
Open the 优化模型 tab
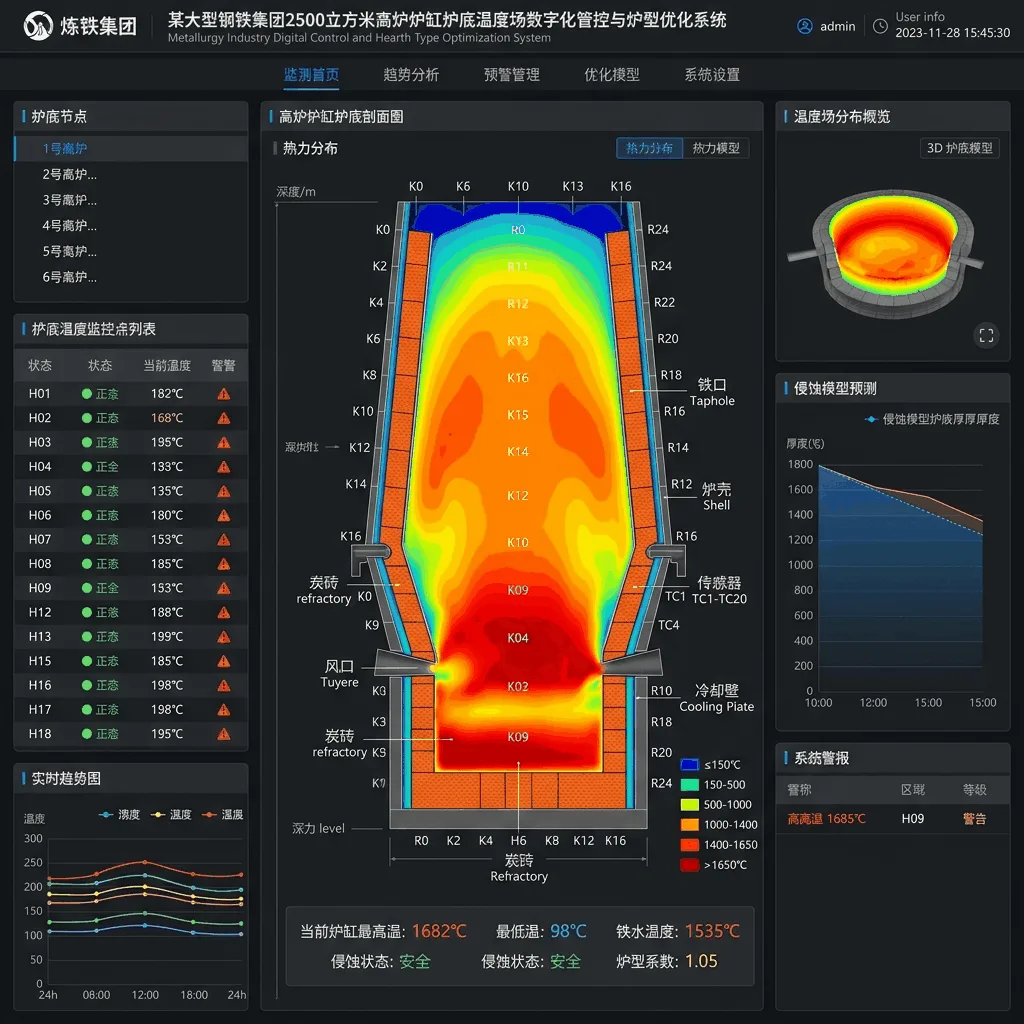click(612, 74)
